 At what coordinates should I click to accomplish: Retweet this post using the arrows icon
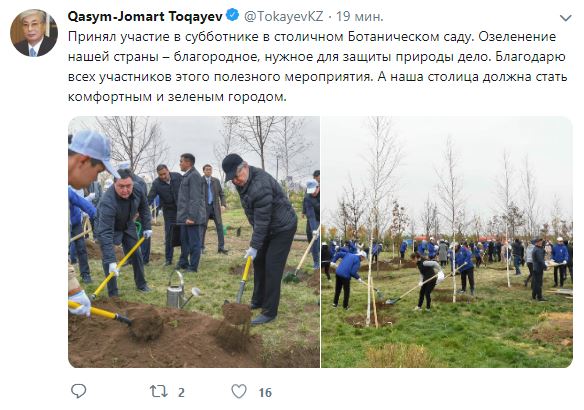pyautogui.click(x=159, y=391)
